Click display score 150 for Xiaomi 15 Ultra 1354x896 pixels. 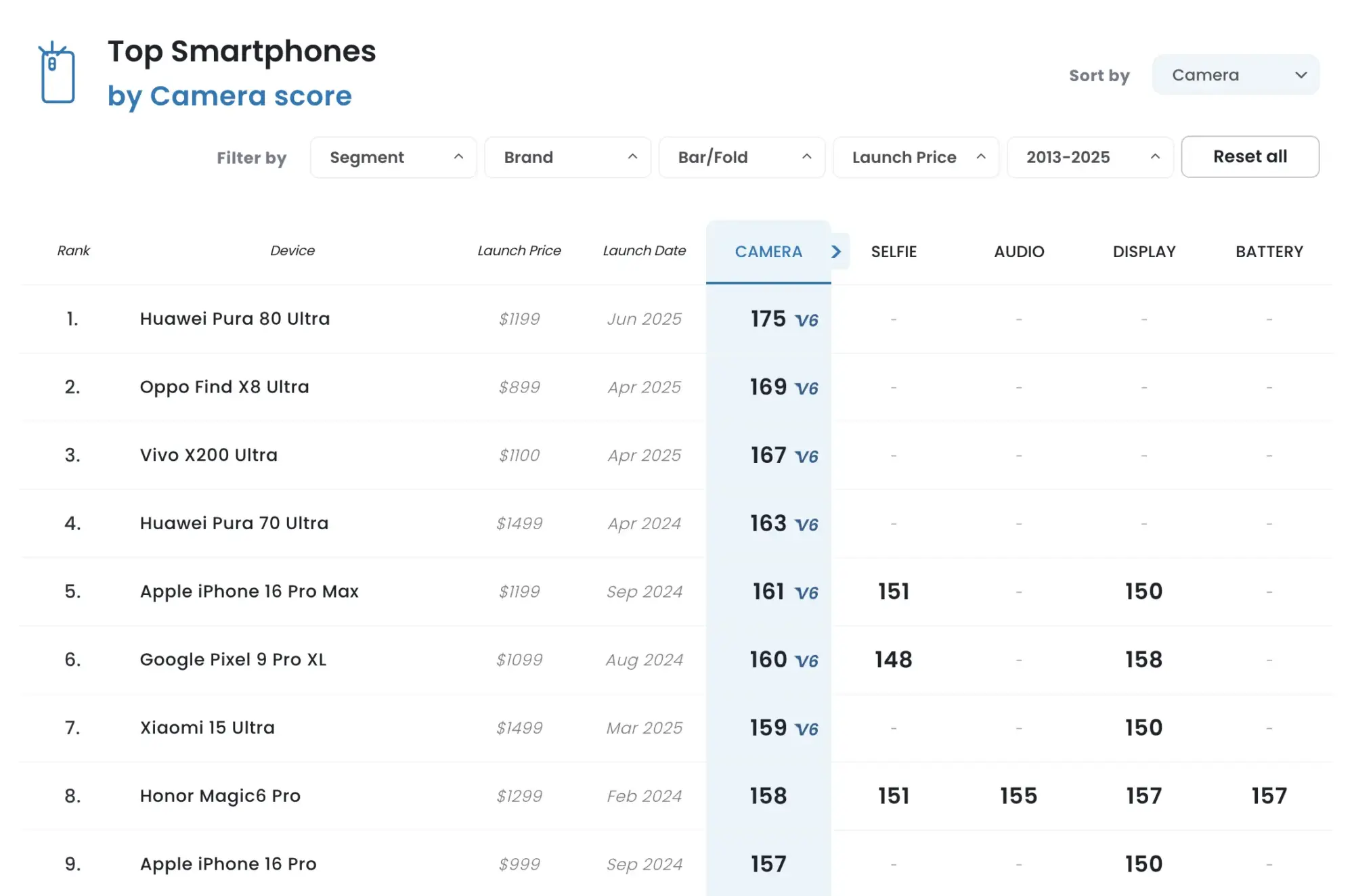pyautogui.click(x=1144, y=727)
